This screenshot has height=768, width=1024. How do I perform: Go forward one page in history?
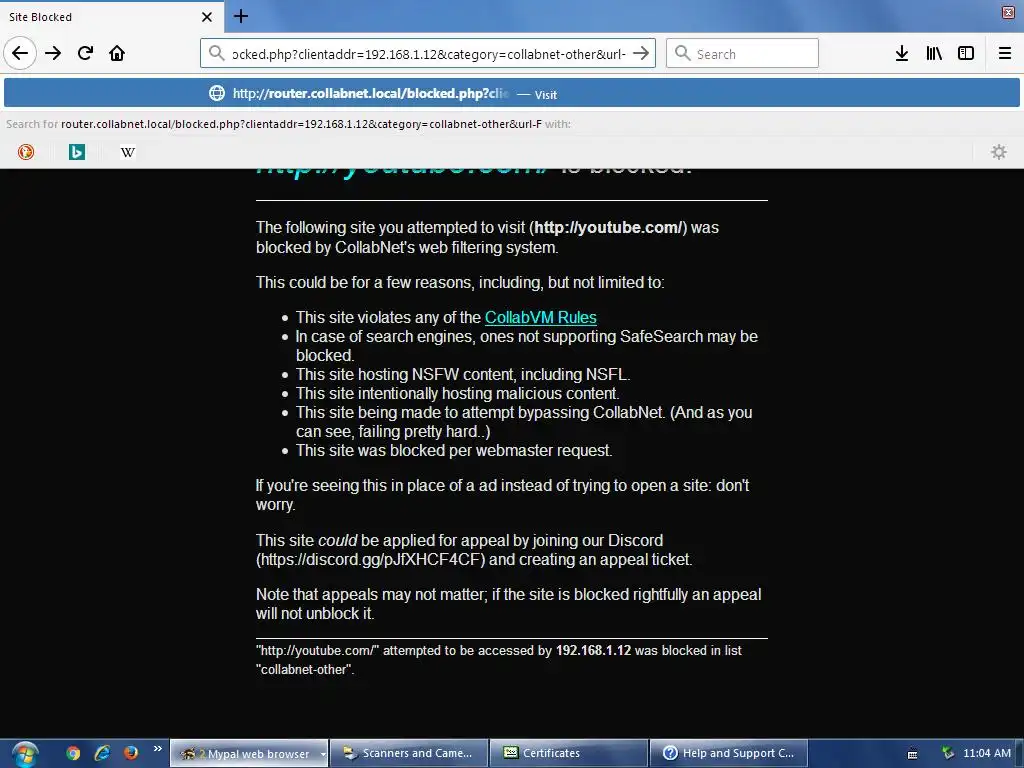pyautogui.click(x=53, y=53)
